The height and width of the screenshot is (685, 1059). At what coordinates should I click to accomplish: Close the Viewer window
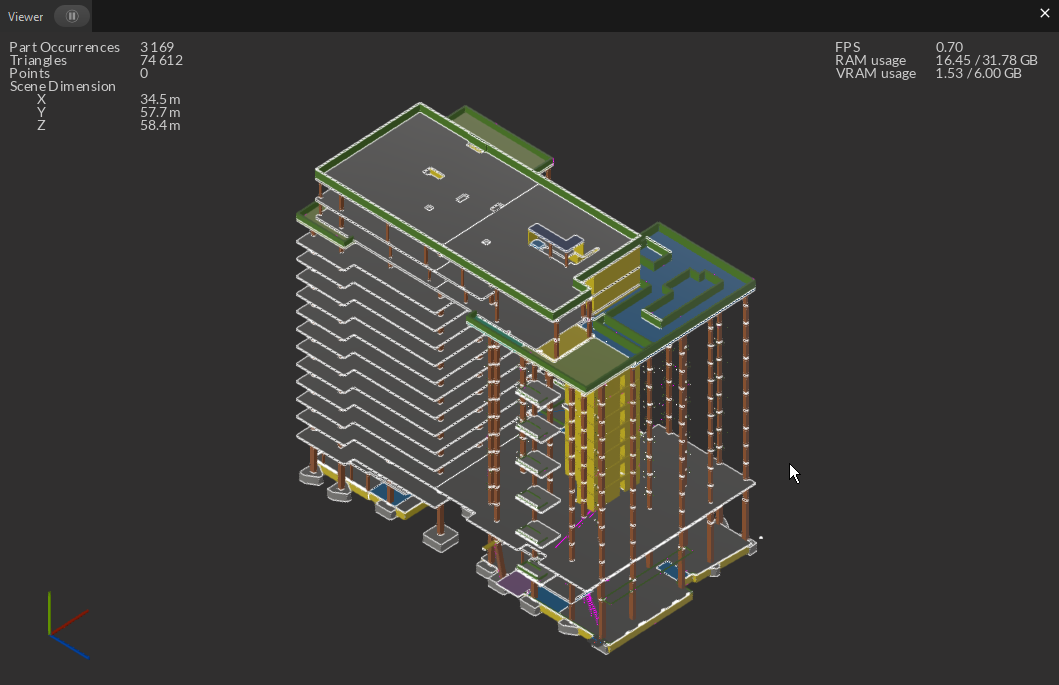1045,13
